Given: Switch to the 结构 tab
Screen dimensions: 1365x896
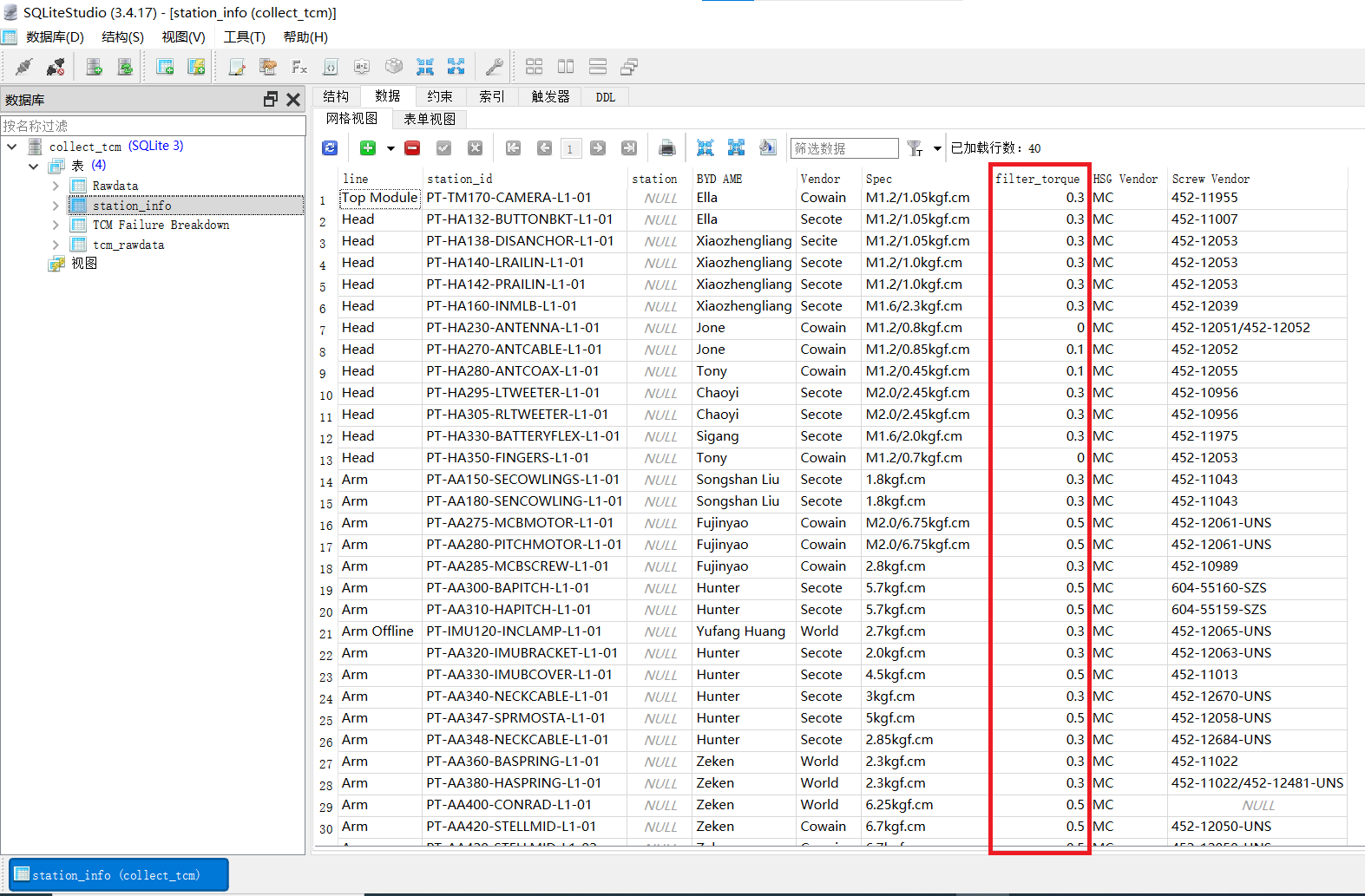Looking at the screenshot, I should click(336, 96).
